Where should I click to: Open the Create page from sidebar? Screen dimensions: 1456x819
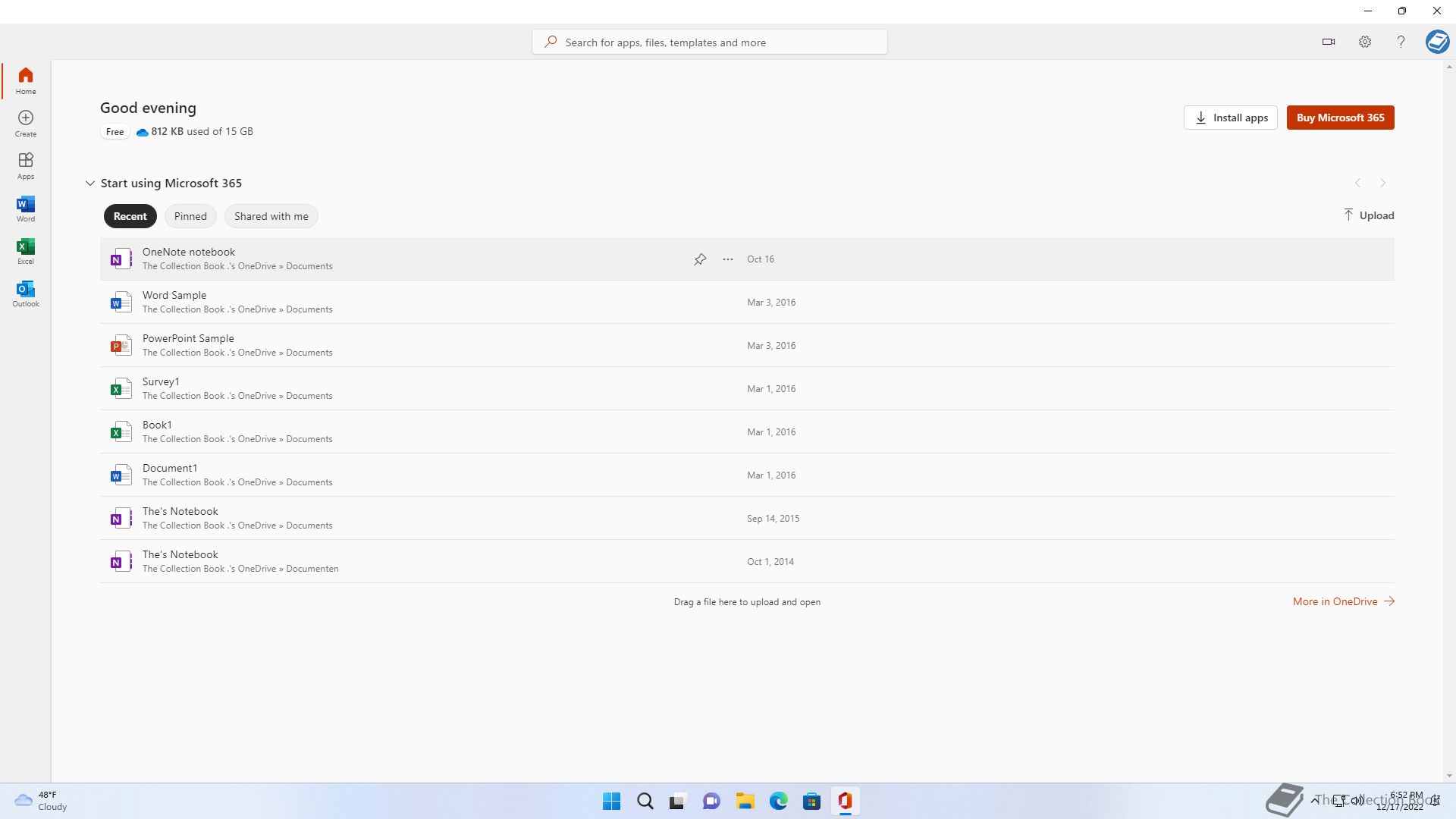click(26, 123)
